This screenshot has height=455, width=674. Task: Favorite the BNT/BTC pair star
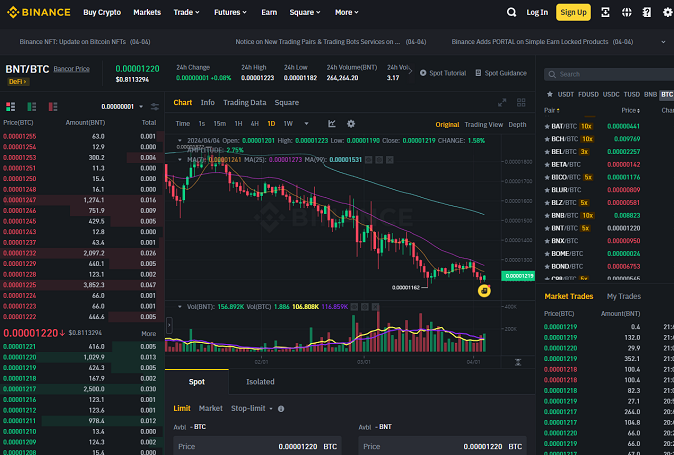547,228
